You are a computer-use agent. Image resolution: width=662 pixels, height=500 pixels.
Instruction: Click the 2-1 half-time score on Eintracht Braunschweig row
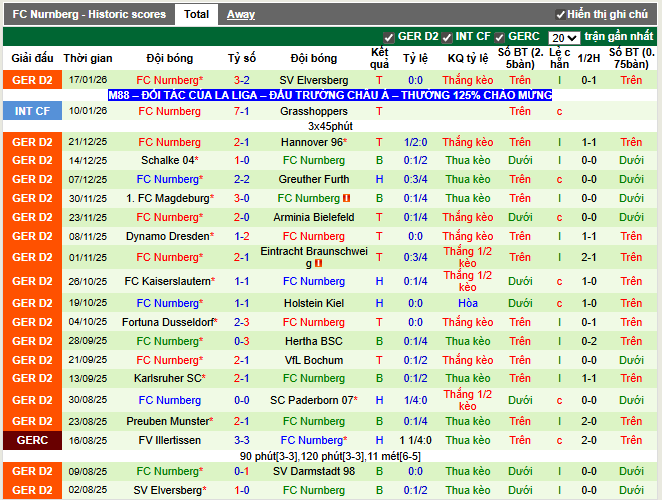click(589, 257)
